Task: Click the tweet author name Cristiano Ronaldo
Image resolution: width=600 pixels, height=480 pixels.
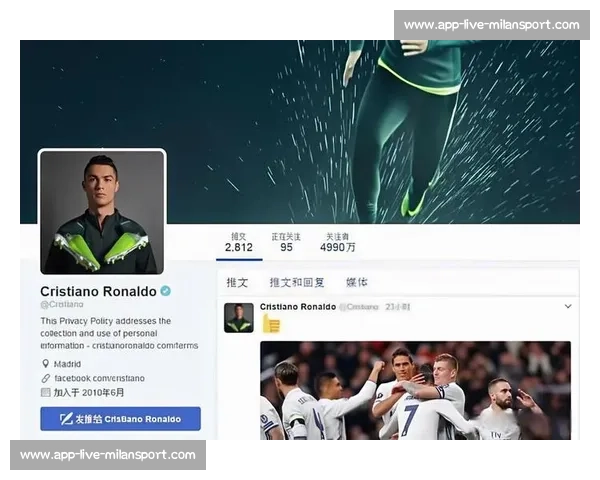Action: (x=298, y=307)
